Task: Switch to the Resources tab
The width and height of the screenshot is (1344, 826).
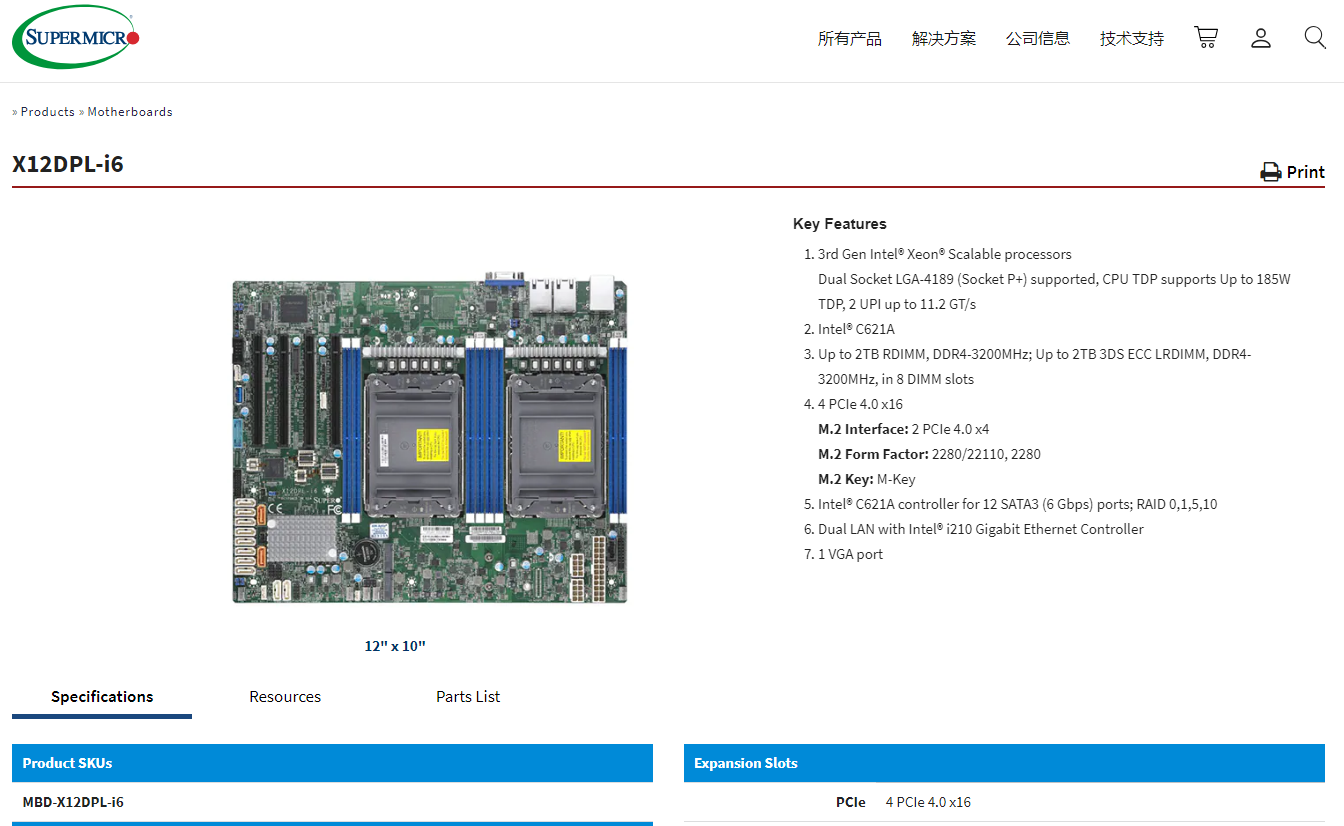Action: 285,697
